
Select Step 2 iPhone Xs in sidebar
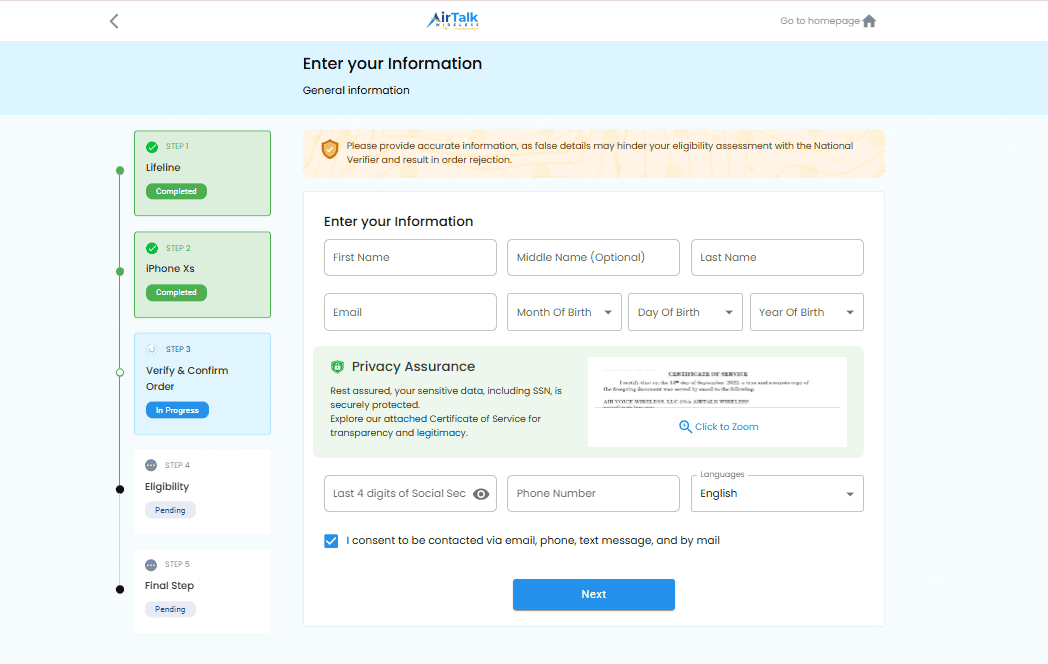click(202, 268)
